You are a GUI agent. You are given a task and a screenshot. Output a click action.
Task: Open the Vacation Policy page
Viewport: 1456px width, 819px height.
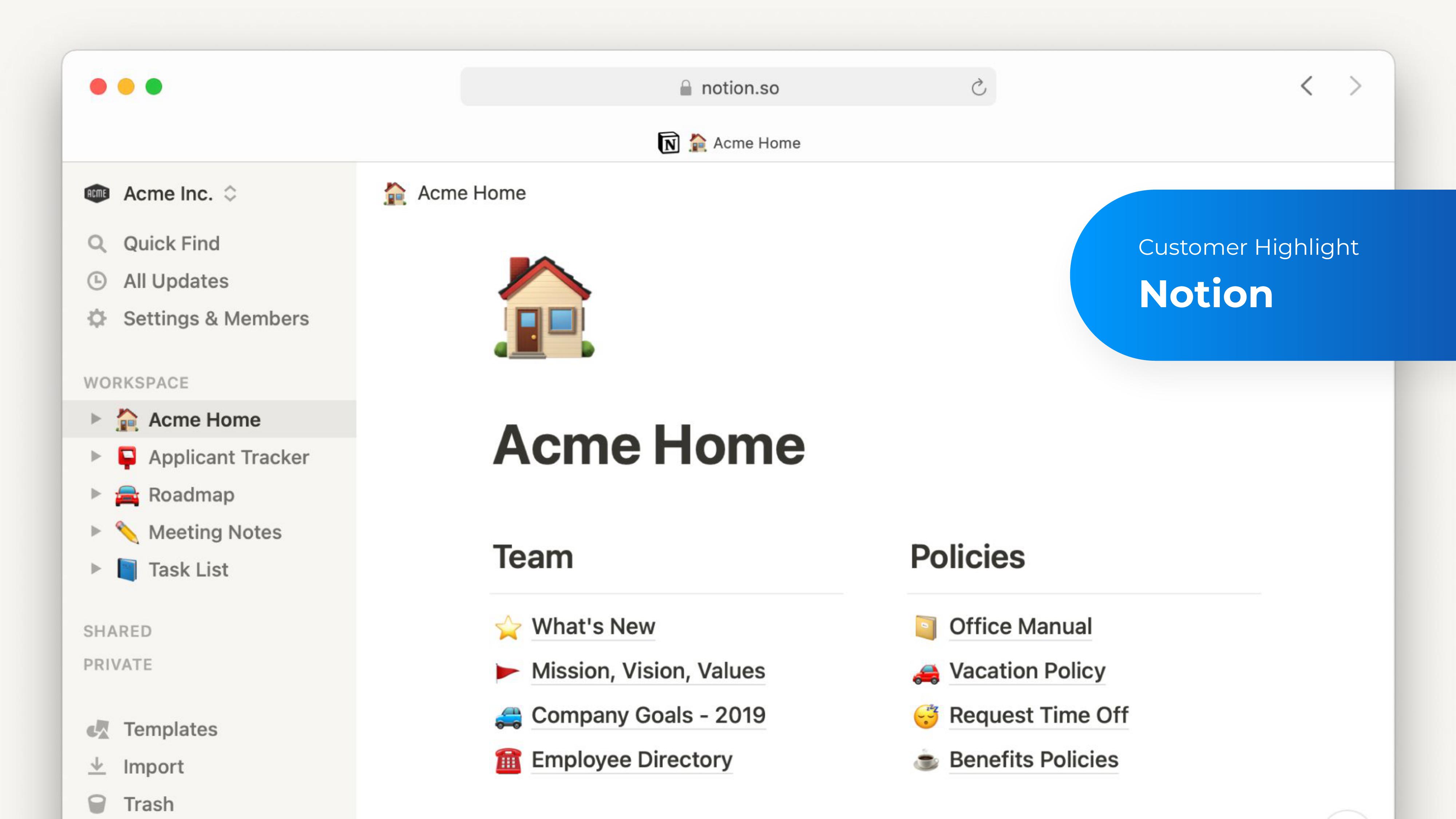click(1026, 671)
